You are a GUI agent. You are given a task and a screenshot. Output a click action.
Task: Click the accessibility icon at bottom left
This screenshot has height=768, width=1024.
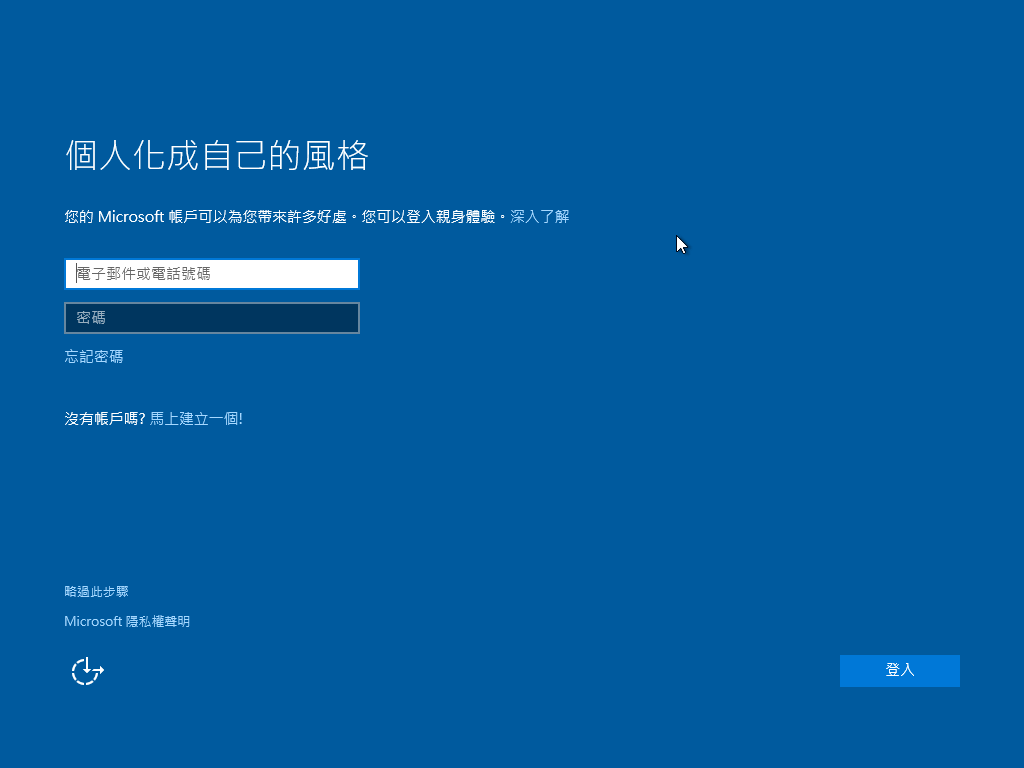86,671
